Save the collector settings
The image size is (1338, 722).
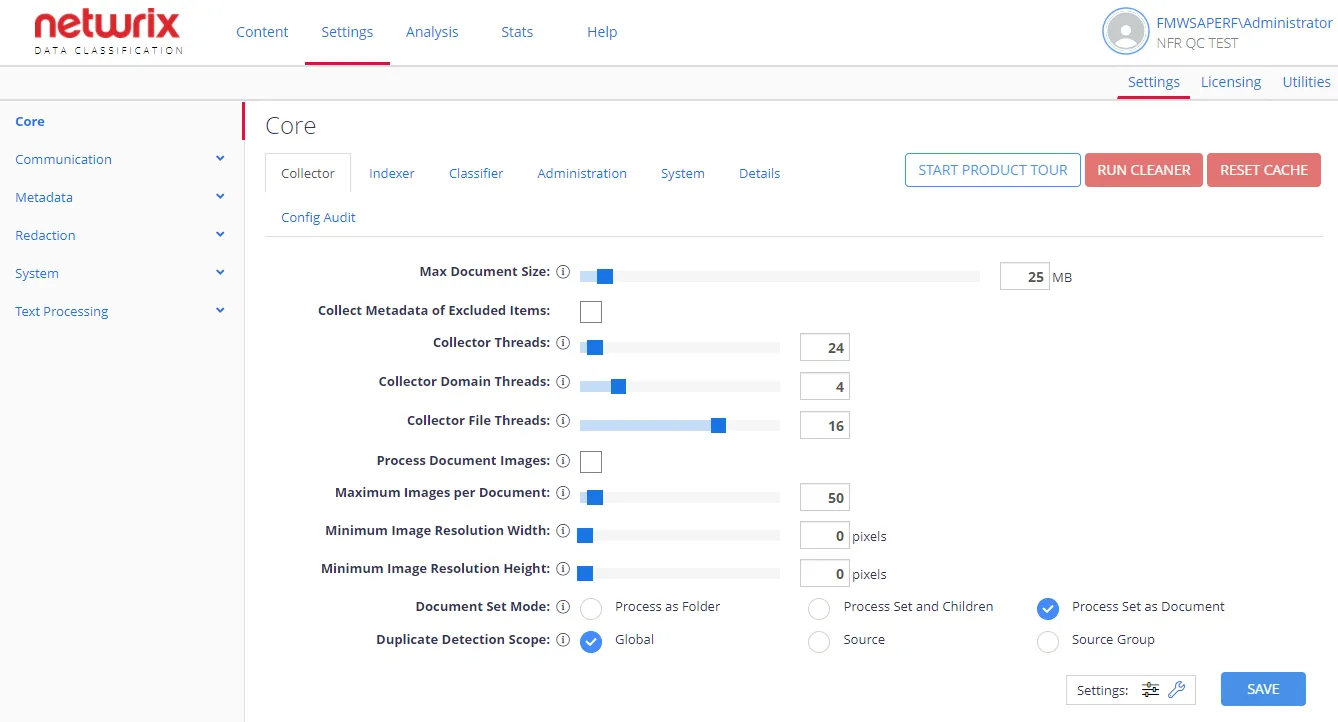[1263, 689]
